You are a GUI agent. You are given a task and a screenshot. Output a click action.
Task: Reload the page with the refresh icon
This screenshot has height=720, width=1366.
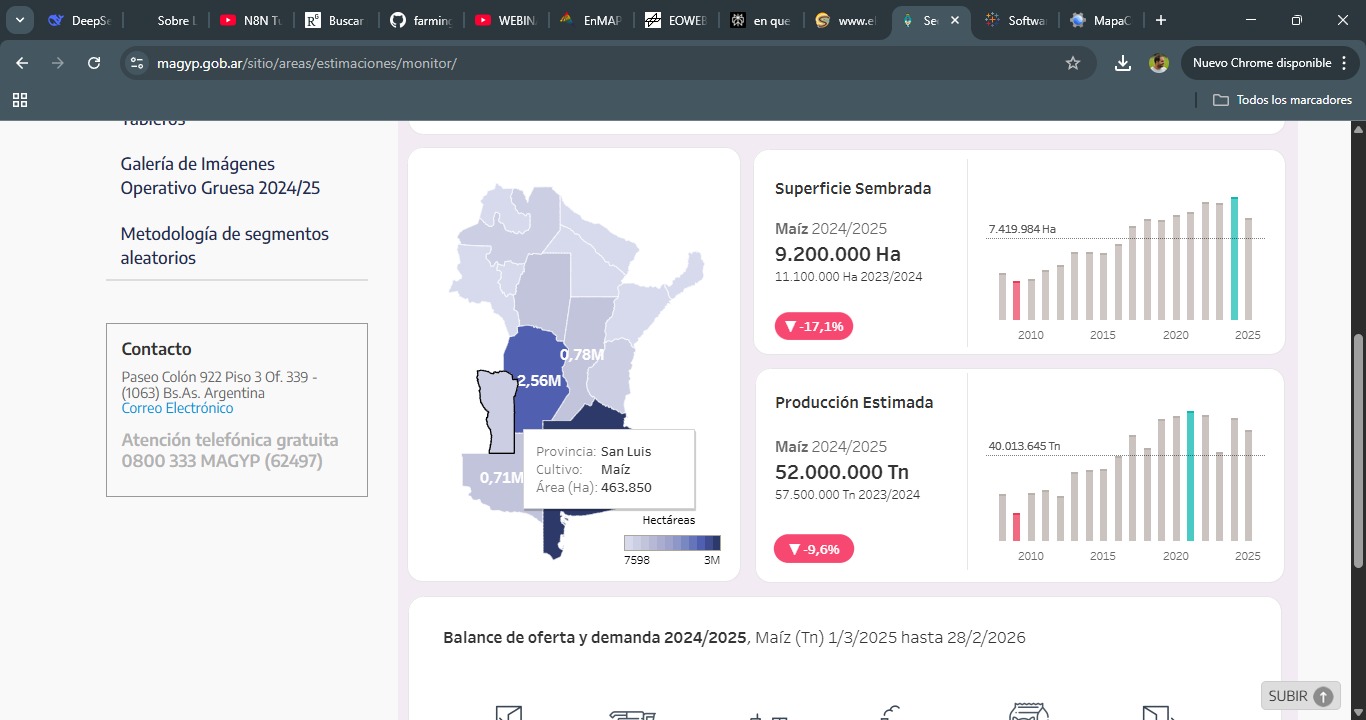tap(94, 63)
